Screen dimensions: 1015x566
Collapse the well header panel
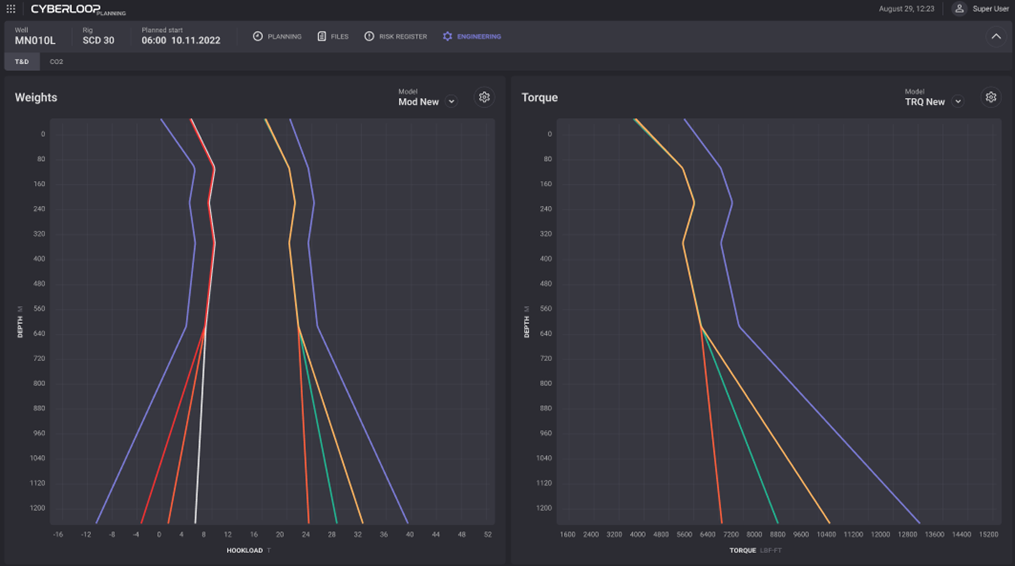tap(996, 37)
